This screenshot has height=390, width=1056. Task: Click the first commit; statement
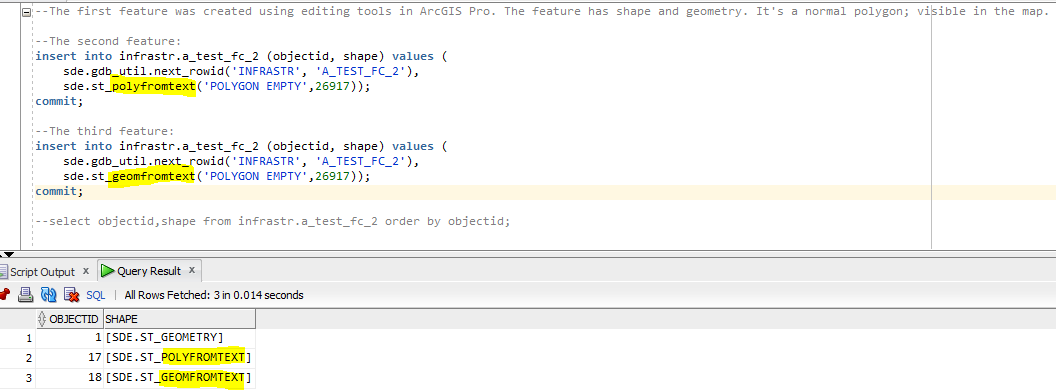pos(59,102)
